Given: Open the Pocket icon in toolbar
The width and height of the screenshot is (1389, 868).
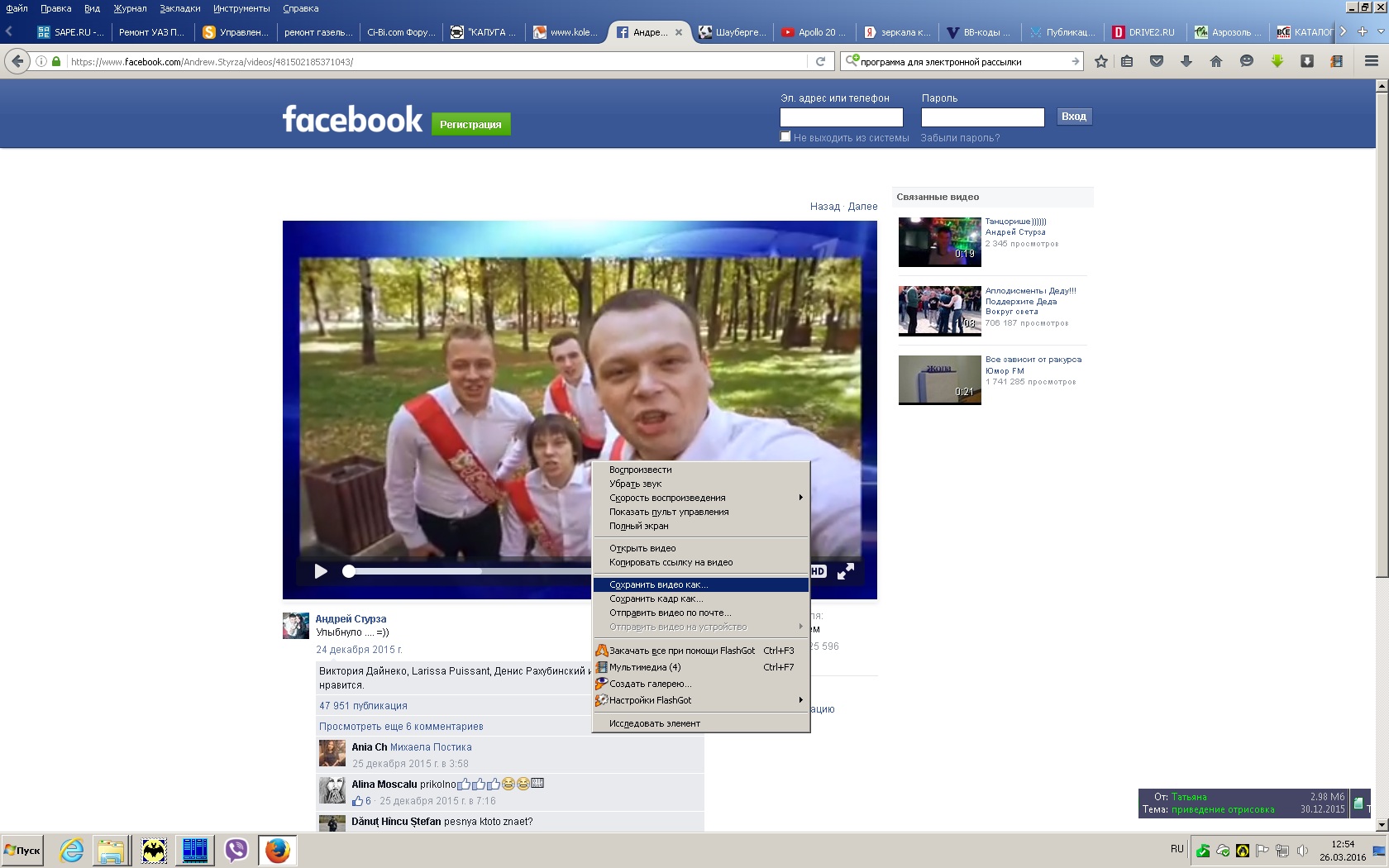Looking at the screenshot, I should click(1157, 61).
